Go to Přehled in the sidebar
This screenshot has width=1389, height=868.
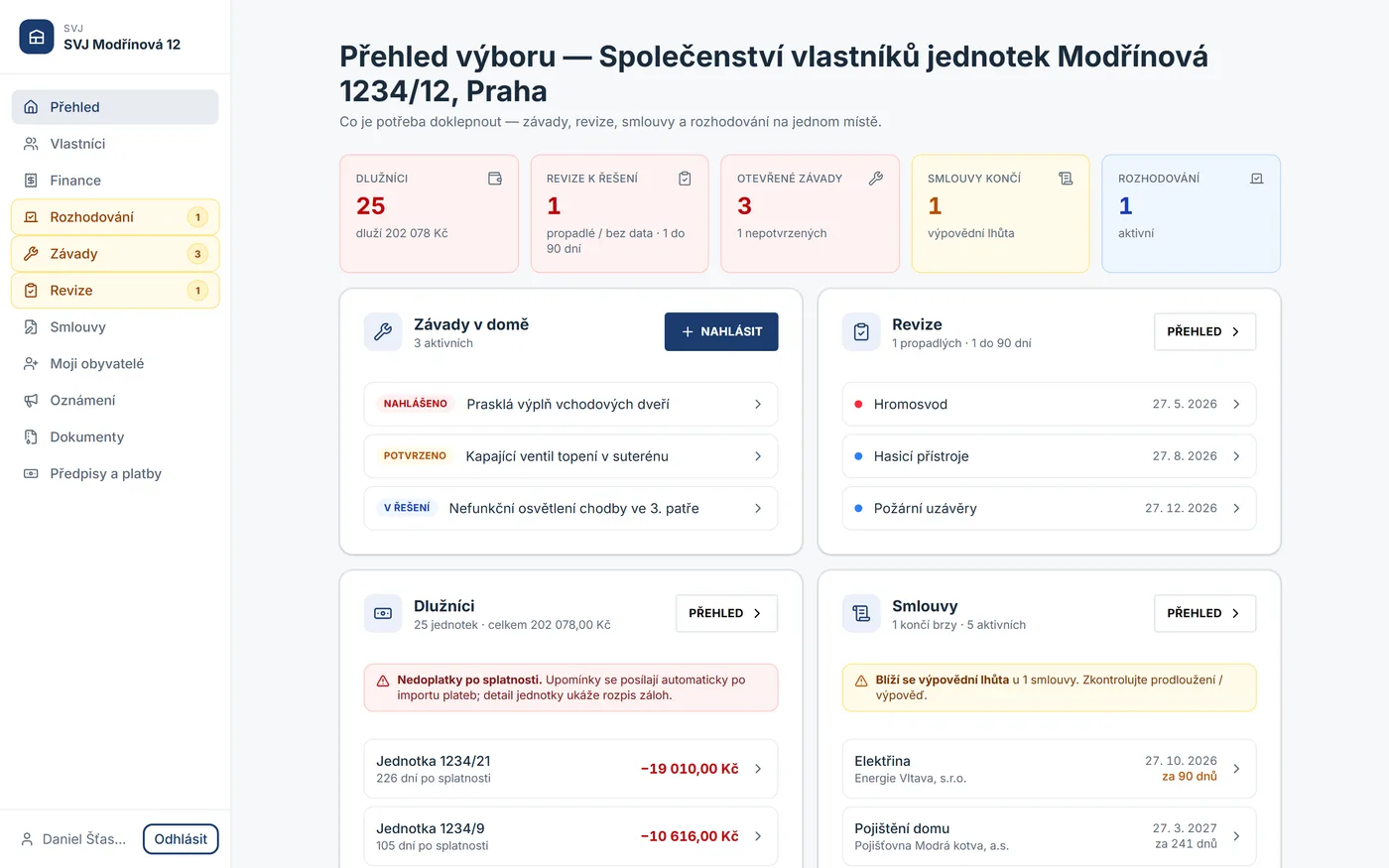coord(115,107)
